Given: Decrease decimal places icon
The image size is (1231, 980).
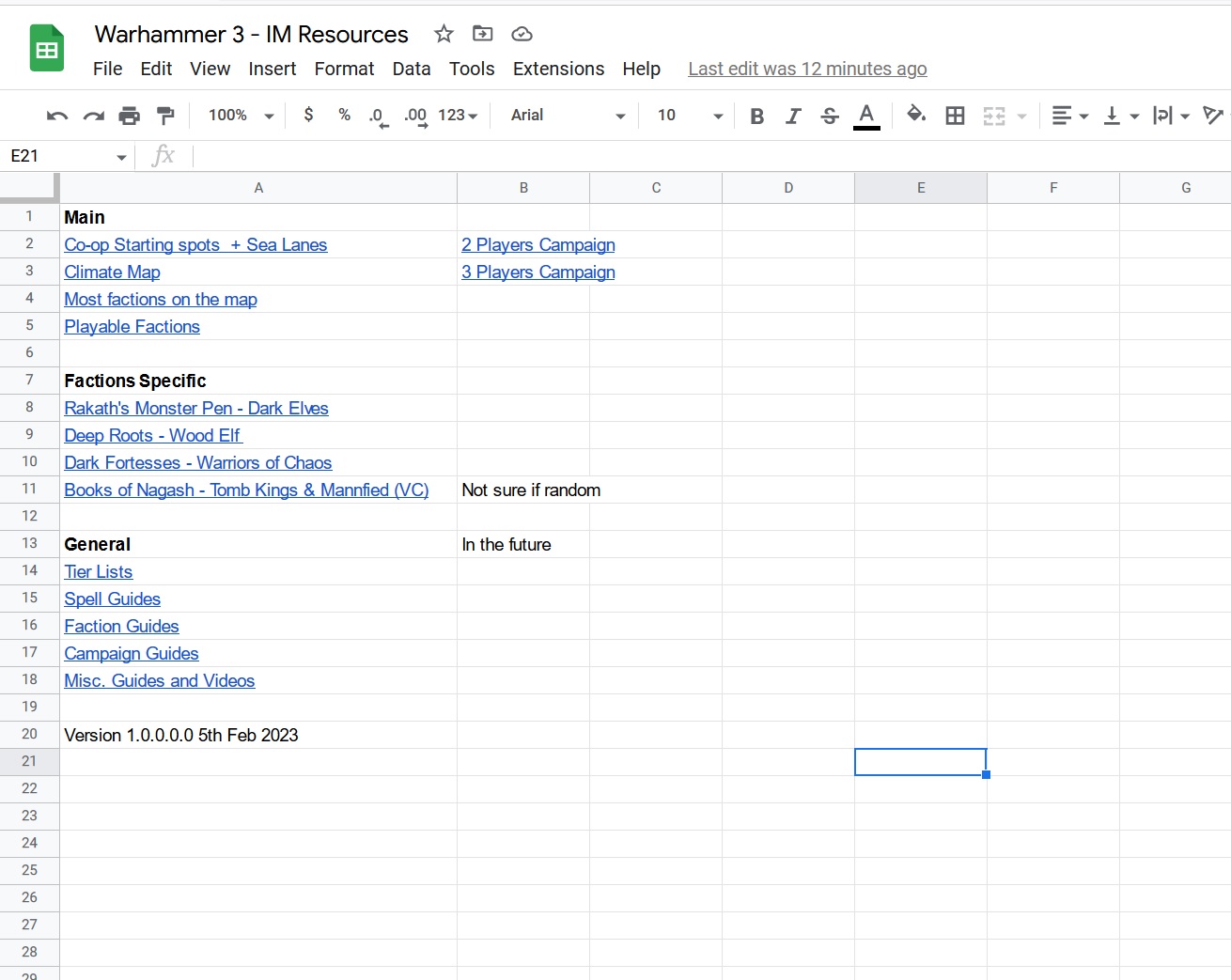Looking at the screenshot, I should pos(379,117).
